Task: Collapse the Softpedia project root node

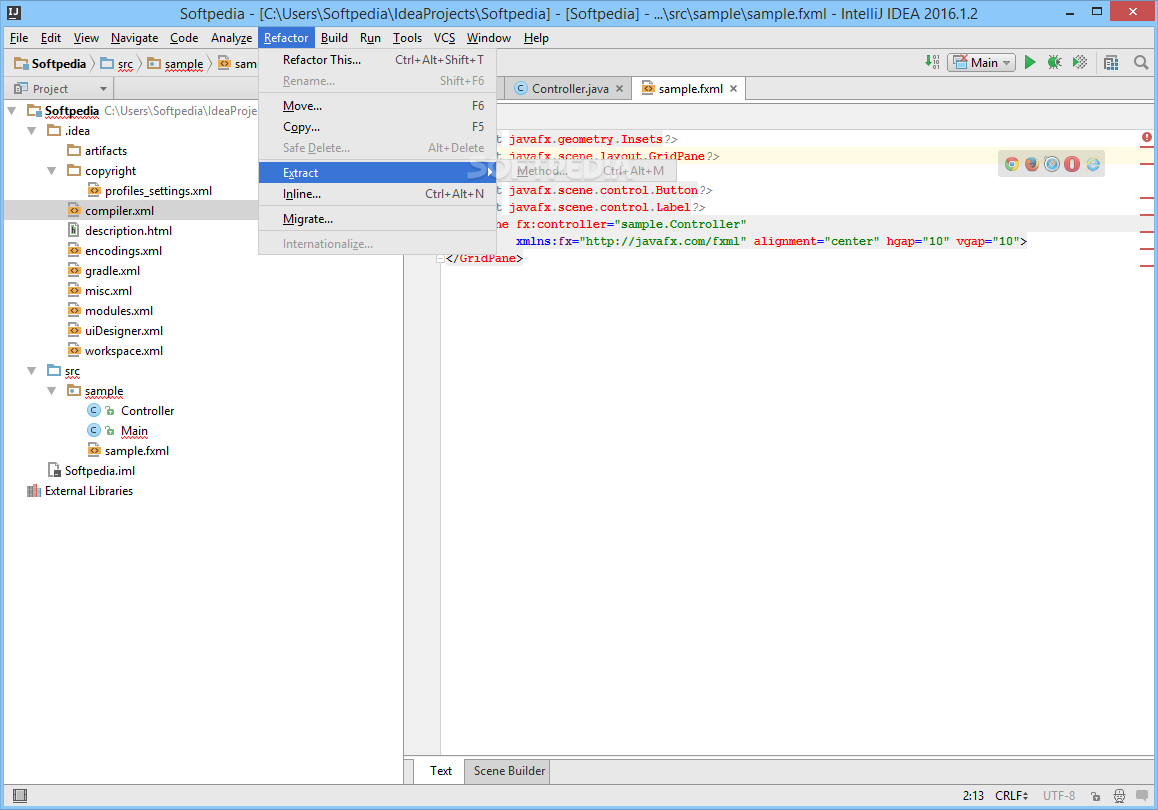Action: pos(12,111)
